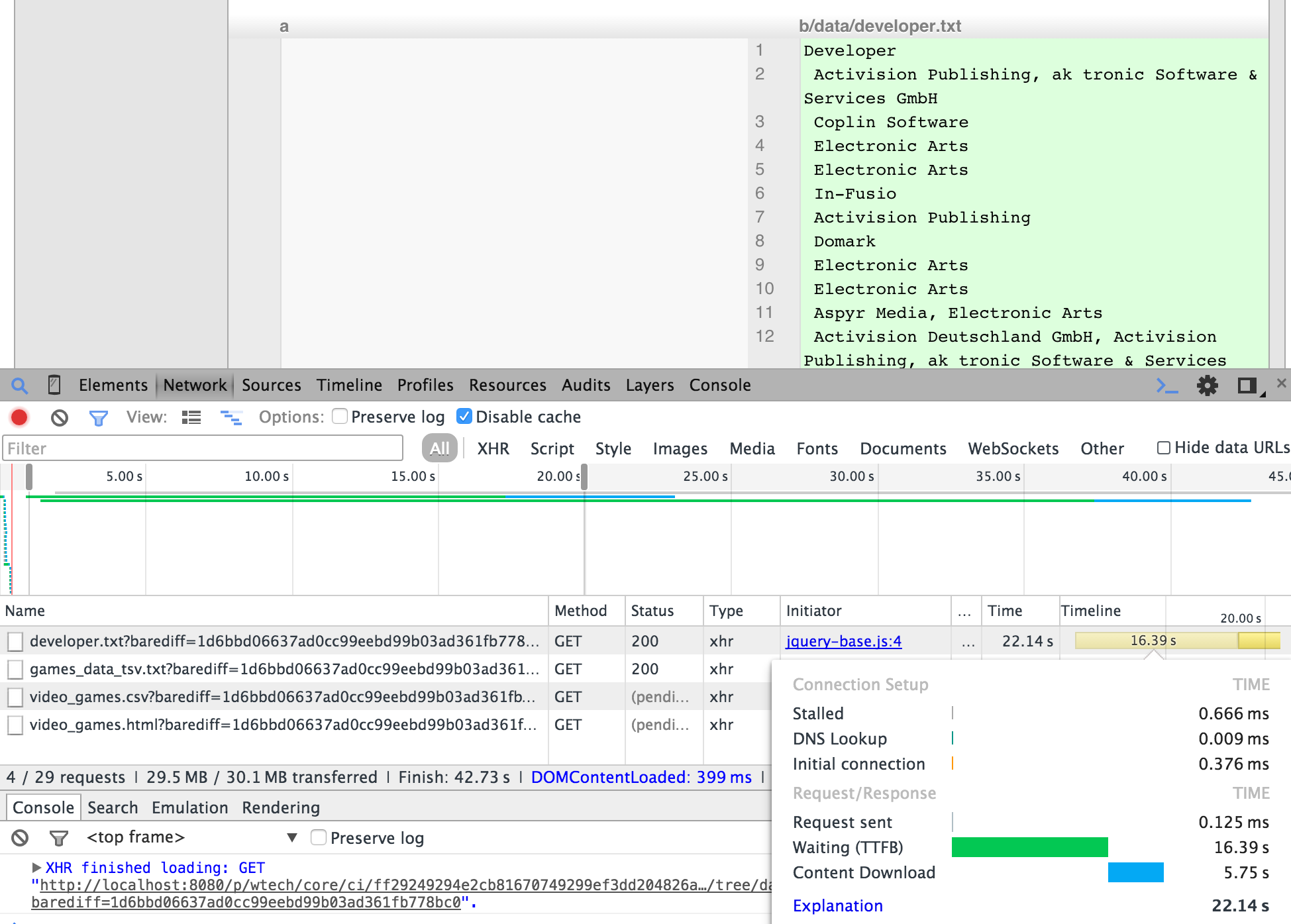Open DevTools settings gear icon

click(x=1207, y=385)
